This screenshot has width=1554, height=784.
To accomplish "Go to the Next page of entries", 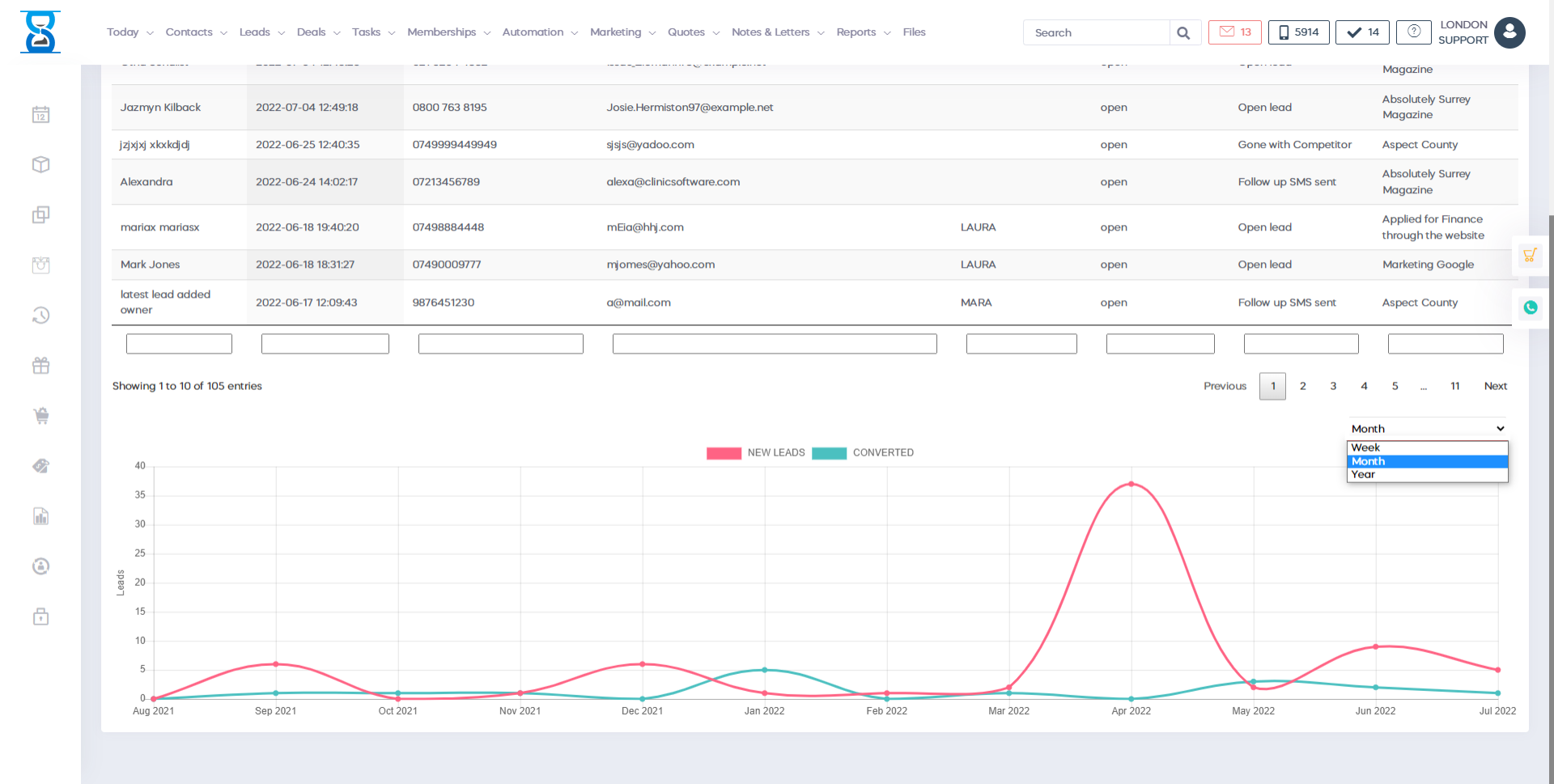I will [x=1495, y=387].
